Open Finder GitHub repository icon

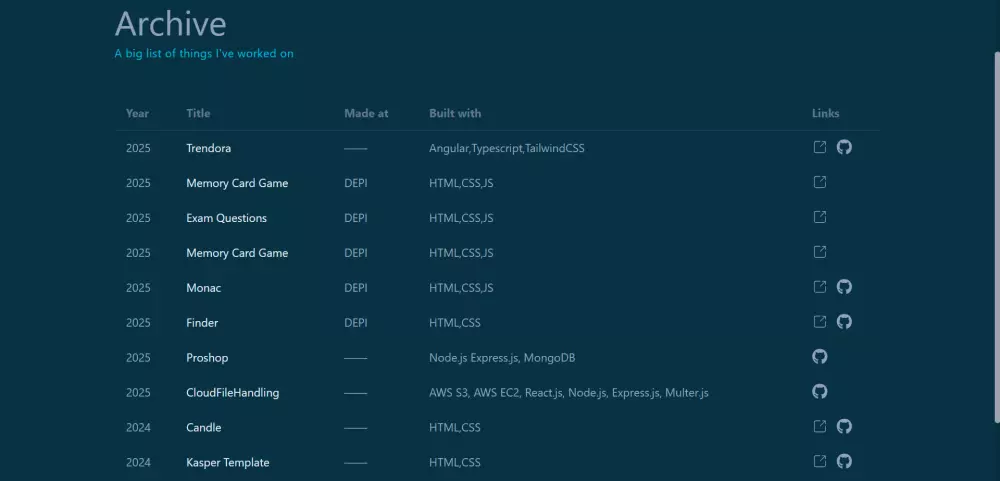[844, 322]
